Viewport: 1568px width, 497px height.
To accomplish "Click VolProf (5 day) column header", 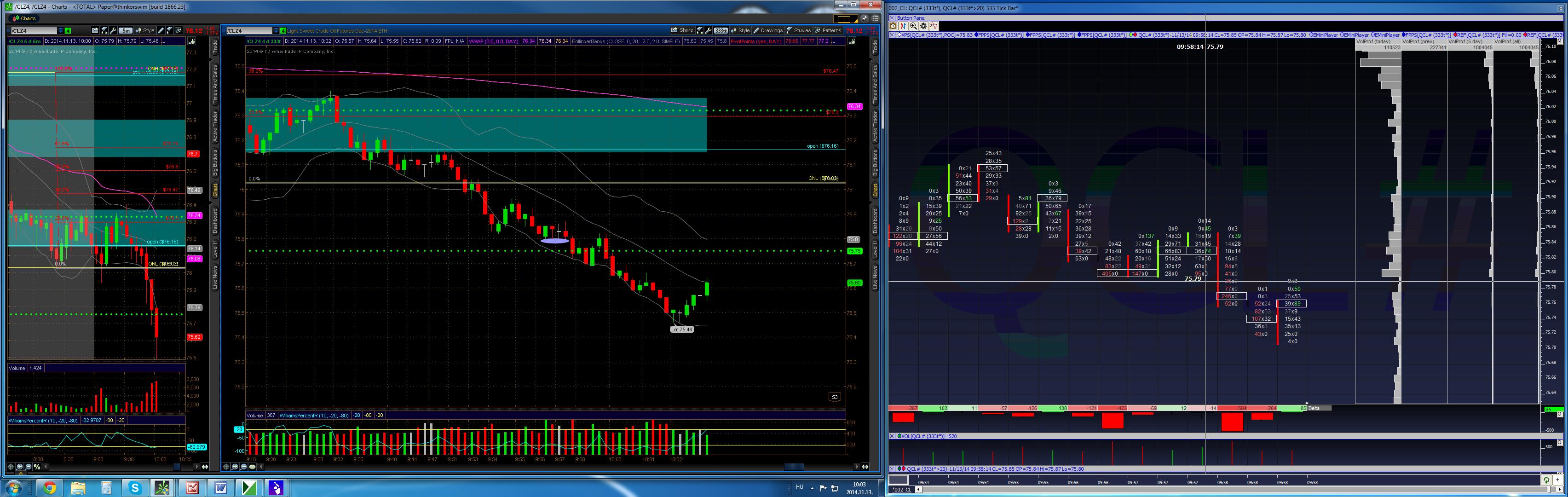I will 1470,41.
